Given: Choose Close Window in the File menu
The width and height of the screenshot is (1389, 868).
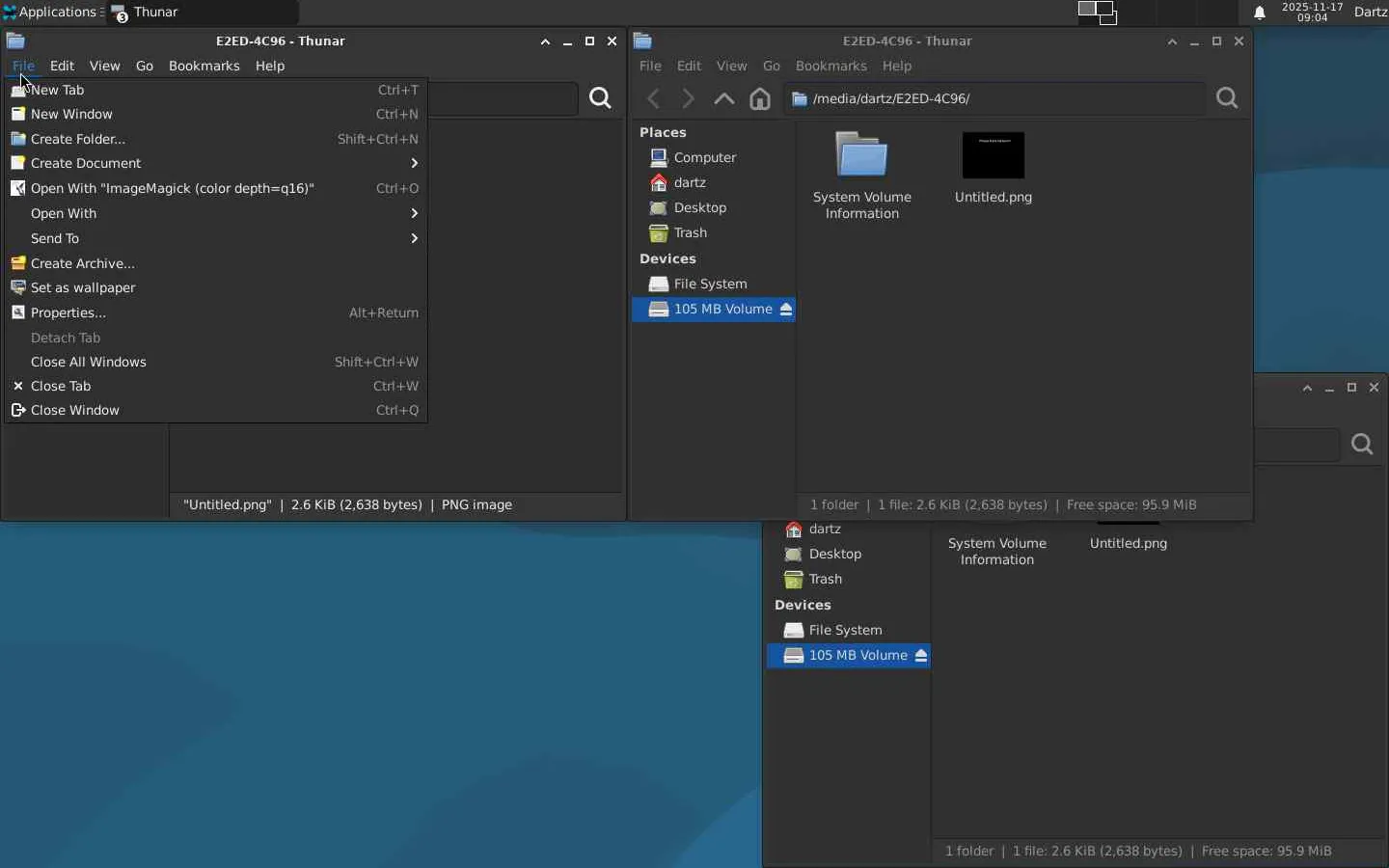Looking at the screenshot, I should 216,410.
